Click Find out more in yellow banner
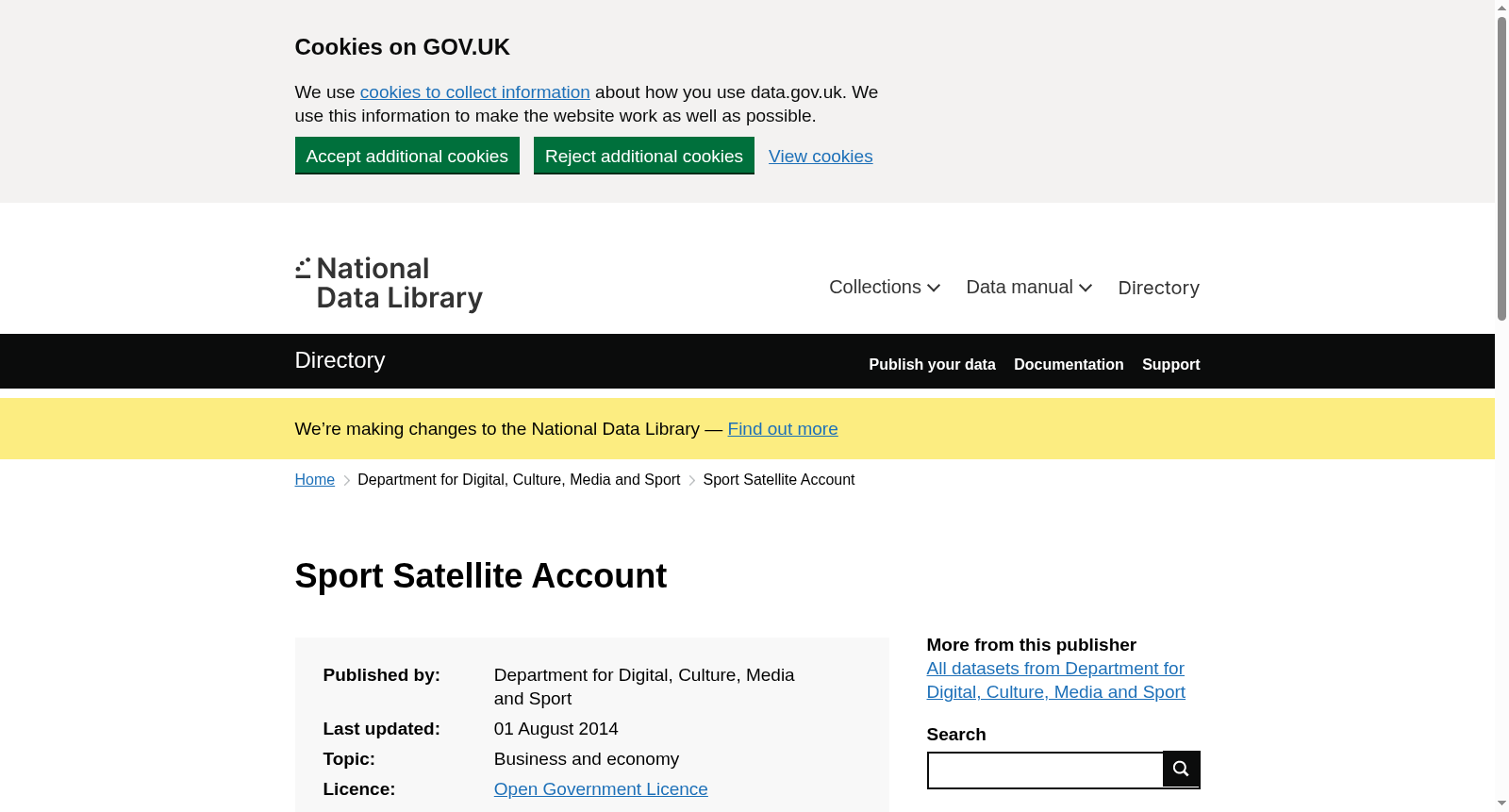1509x812 pixels. tap(783, 429)
